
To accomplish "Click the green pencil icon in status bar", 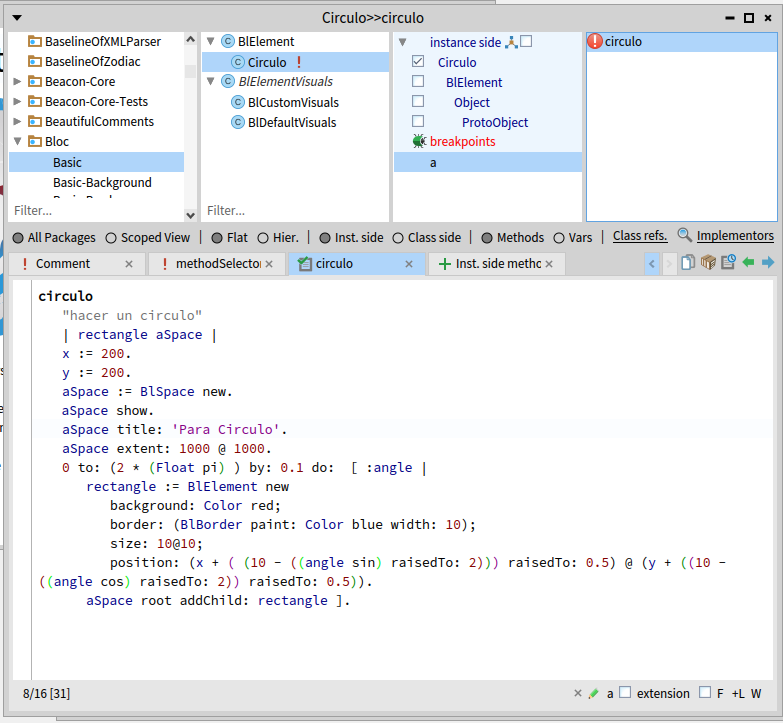I will [593, 693].
